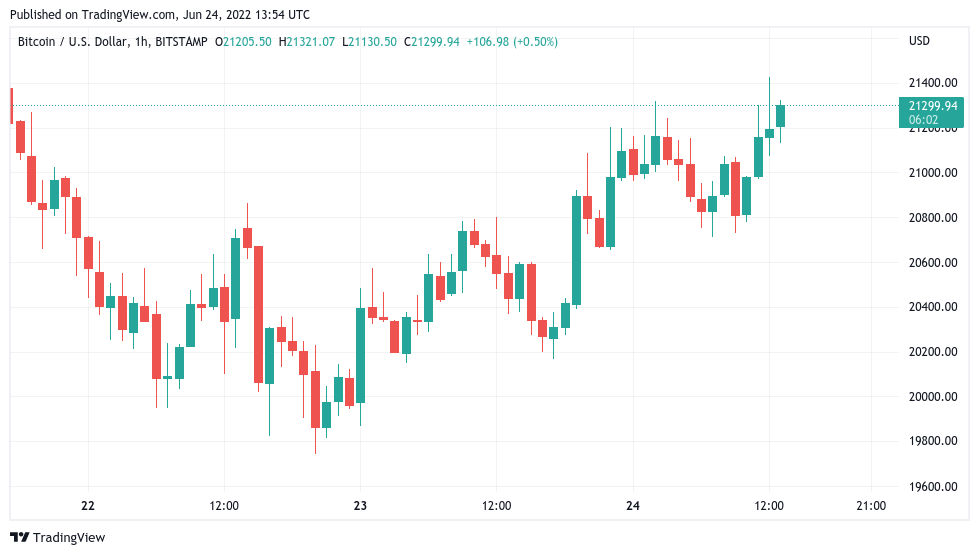This screenshot has height=555, width=979.
Task: Click the open value O21205.50
Action: (243, 42)
